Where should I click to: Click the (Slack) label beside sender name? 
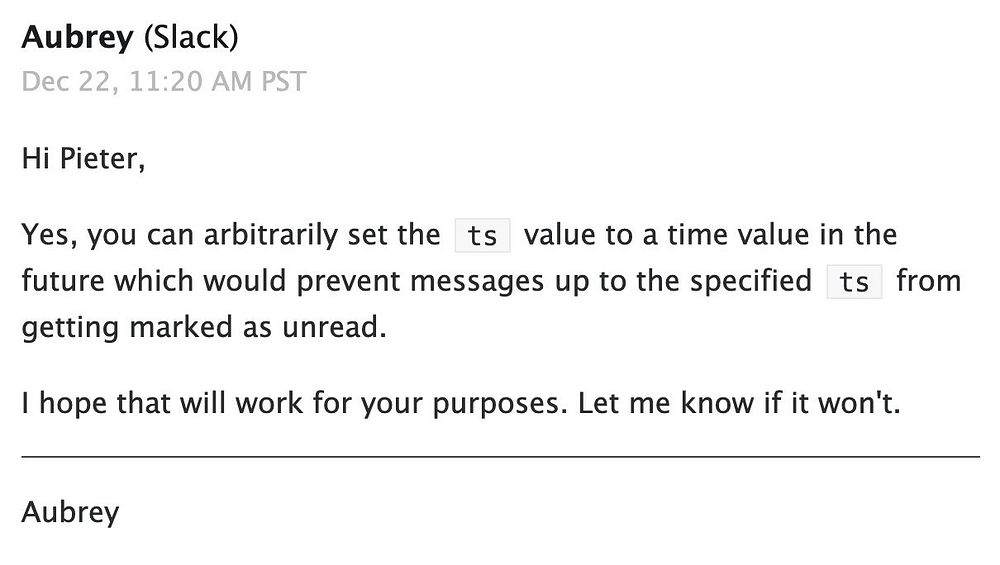pyautogui.click(x=191, y=37)
